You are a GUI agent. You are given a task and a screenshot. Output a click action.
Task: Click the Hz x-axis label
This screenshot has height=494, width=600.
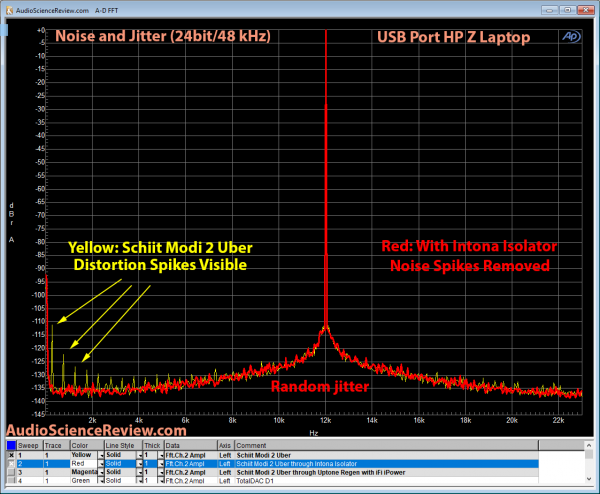[314, 433]
